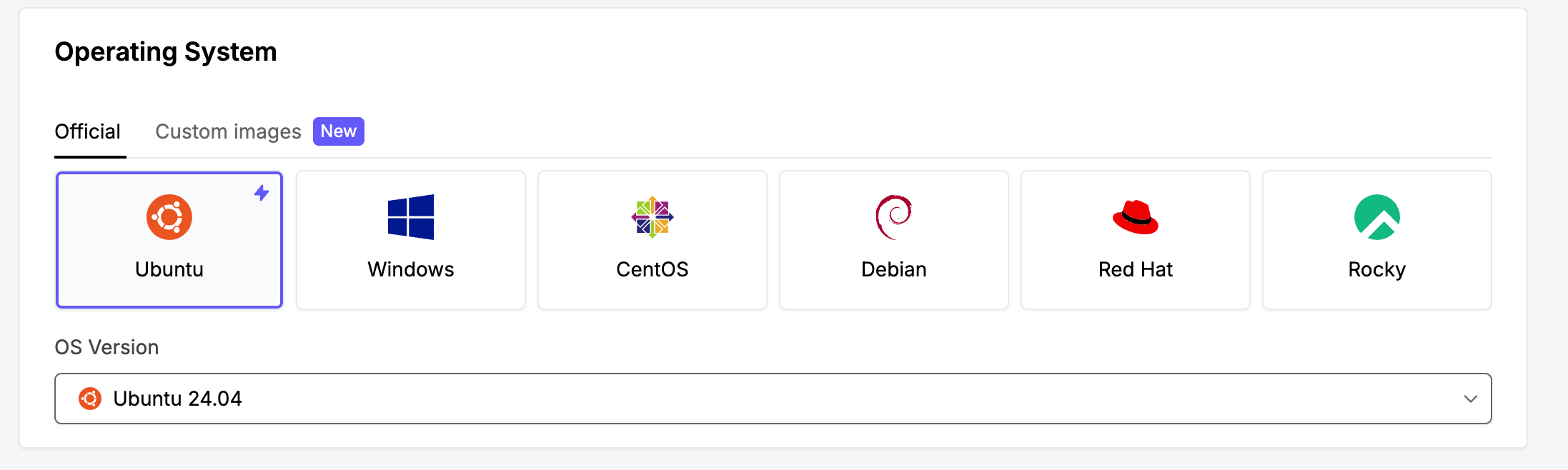Click the Debian swirl logo
This screenshot has width=1568, height=470.
pos(893,217)
